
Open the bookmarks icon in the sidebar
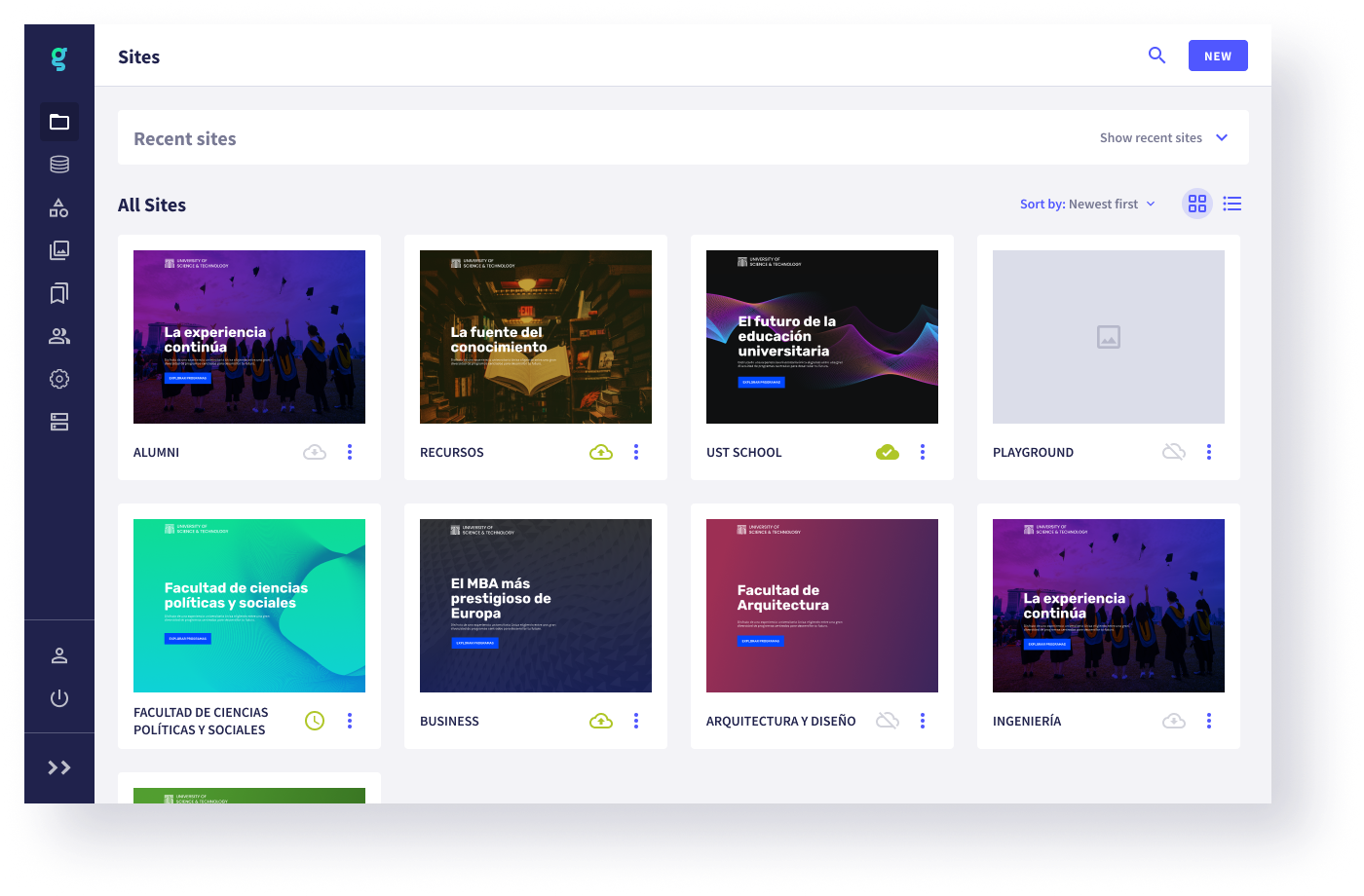(x=59, y=293)
